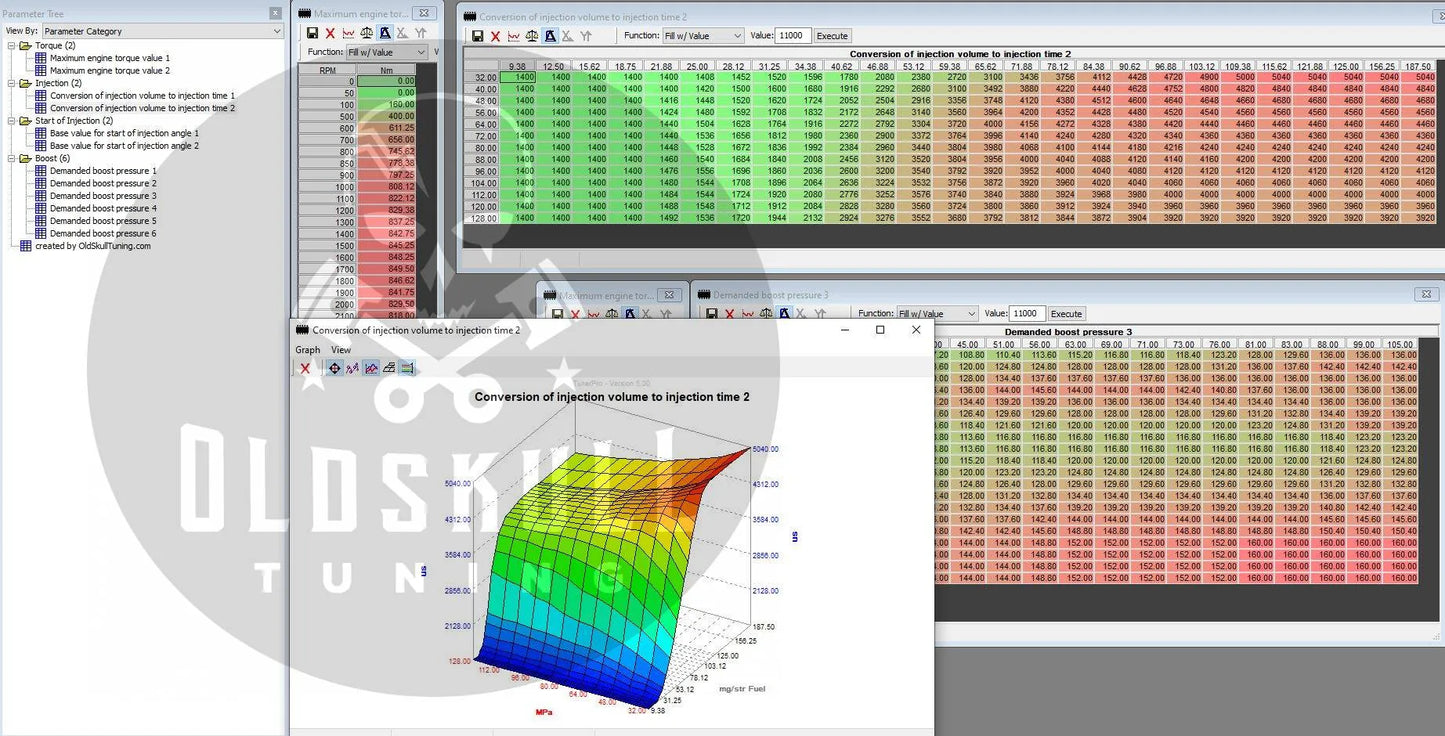This screenshot has height=736, width=1445.
Task: Toggle highlighted line-chart icon in graph window toolbar
Action: click(x=371, y=368)
